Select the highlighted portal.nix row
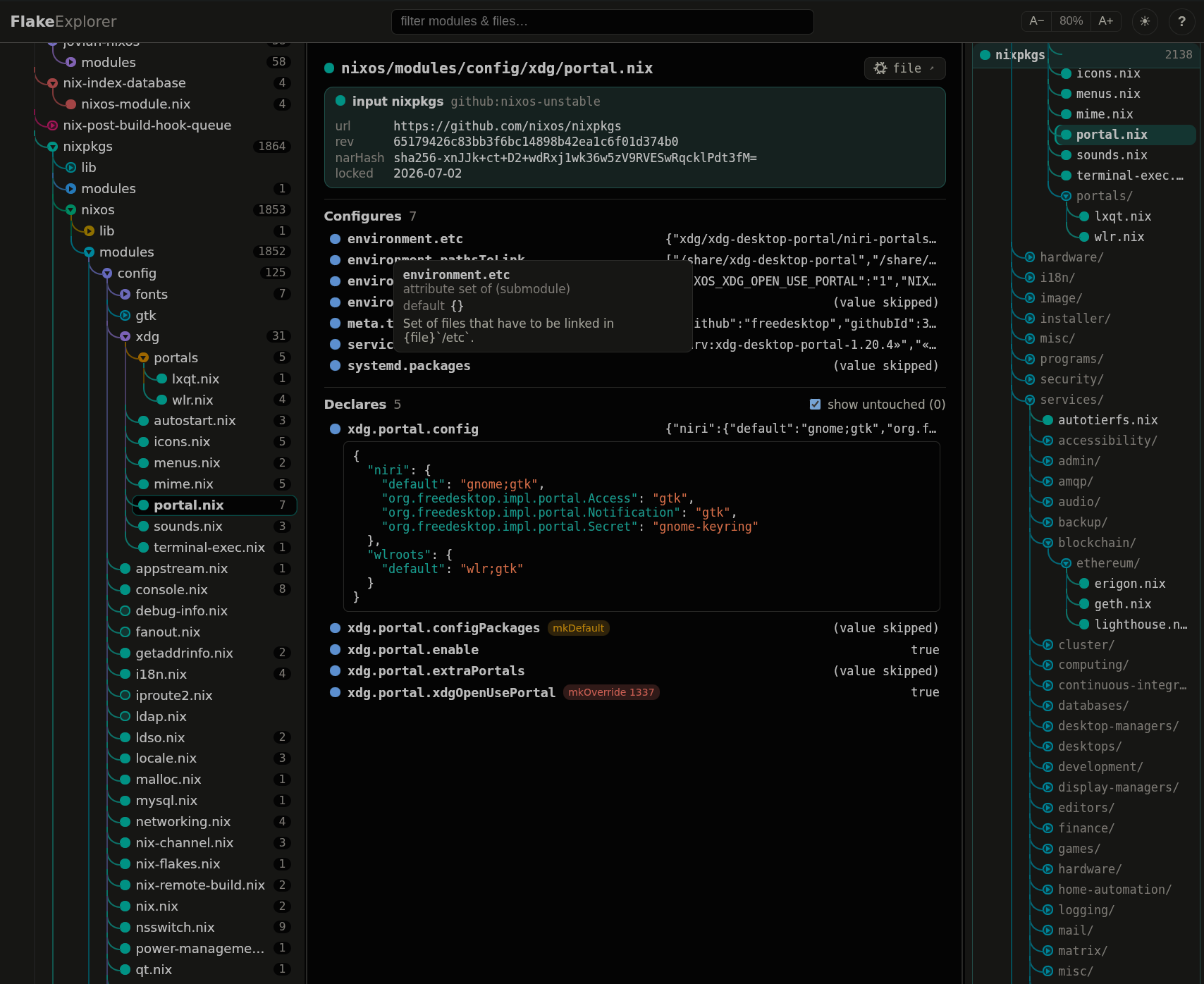Viewport: 1204px width, 984px height. point(214,505)
